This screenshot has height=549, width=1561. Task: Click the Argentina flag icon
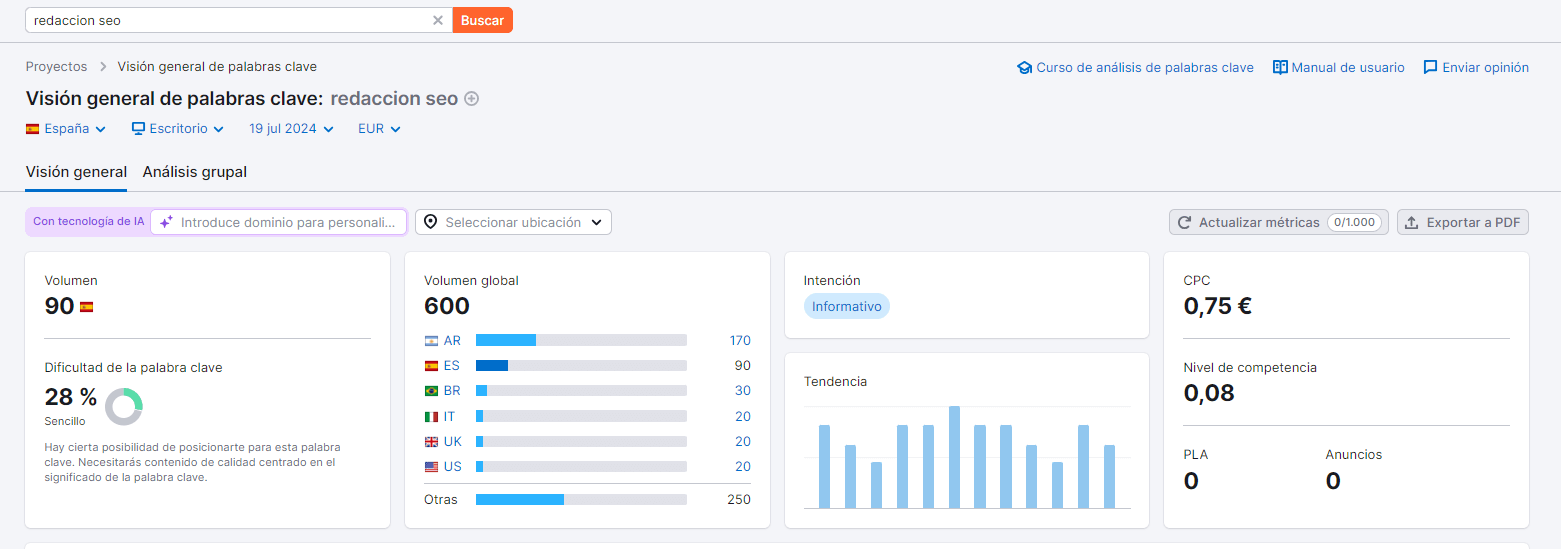pos(431,340)
